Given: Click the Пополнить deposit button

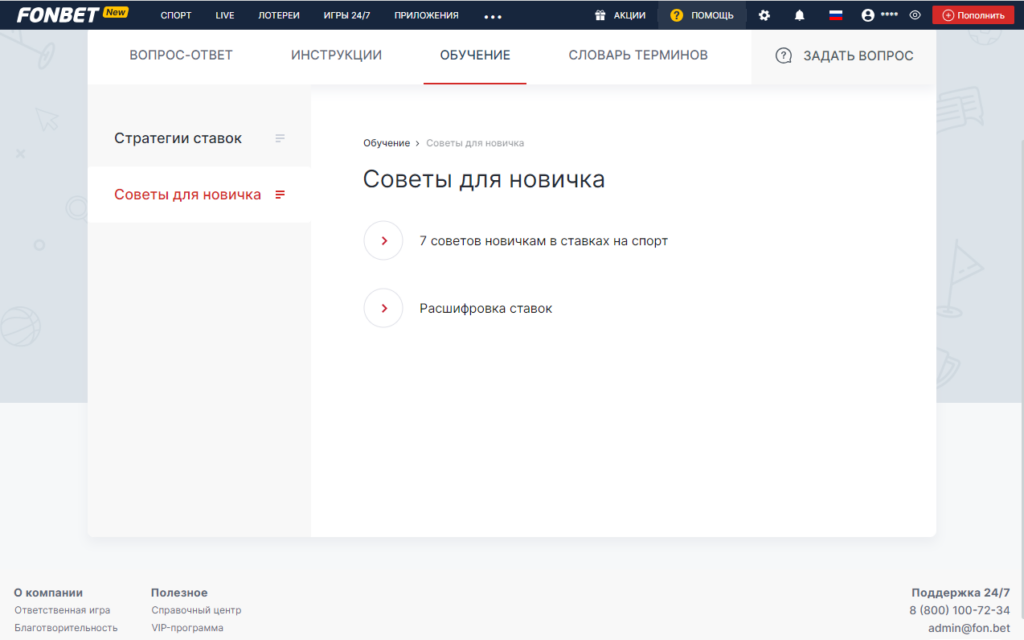Looking at the screenshot, I should coord(973,15).
